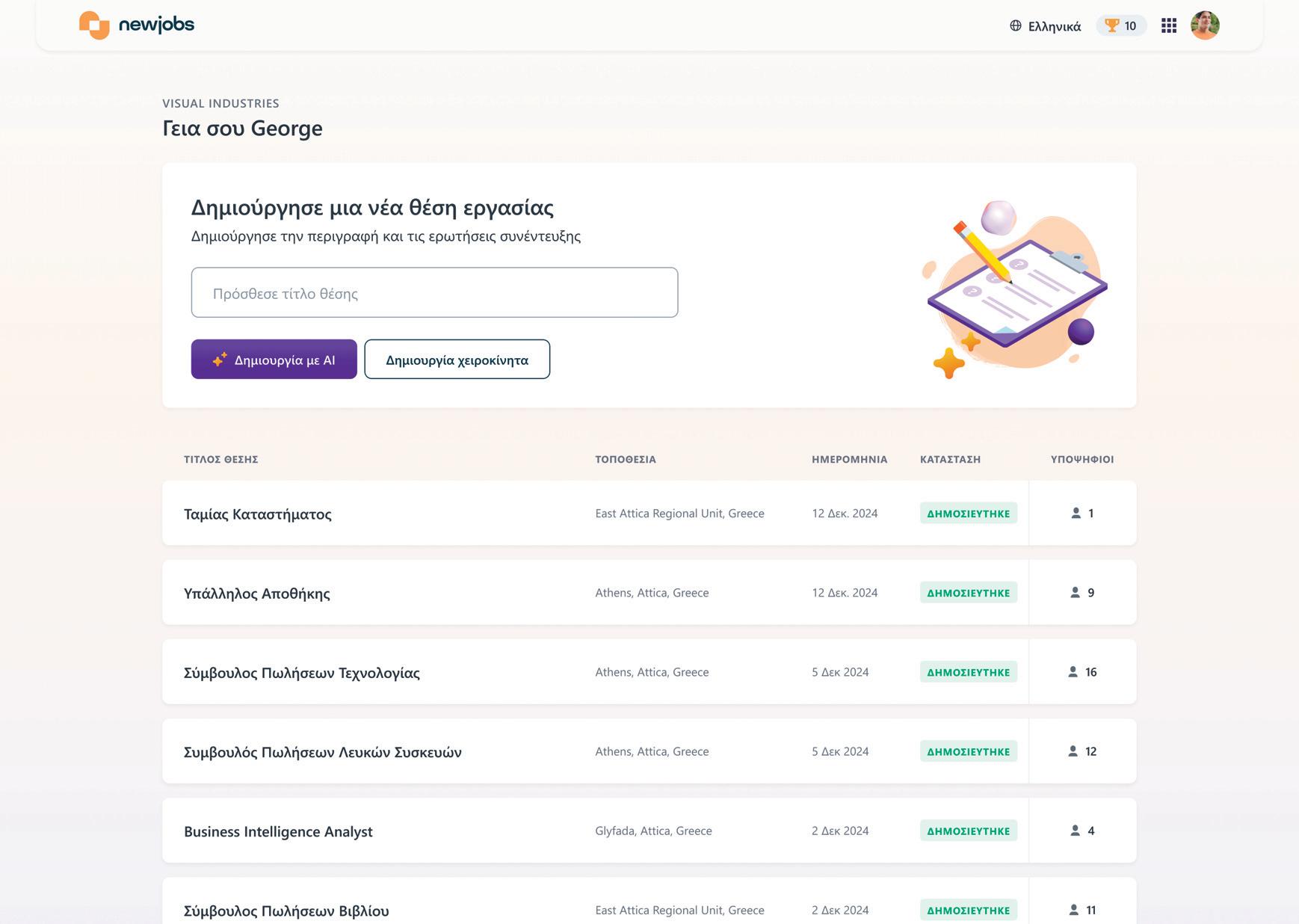The image size is (1299, 924).
Task: Focus the Πρόσθεσε τίτλο θέσης field
Action: [x=434, y=292]
